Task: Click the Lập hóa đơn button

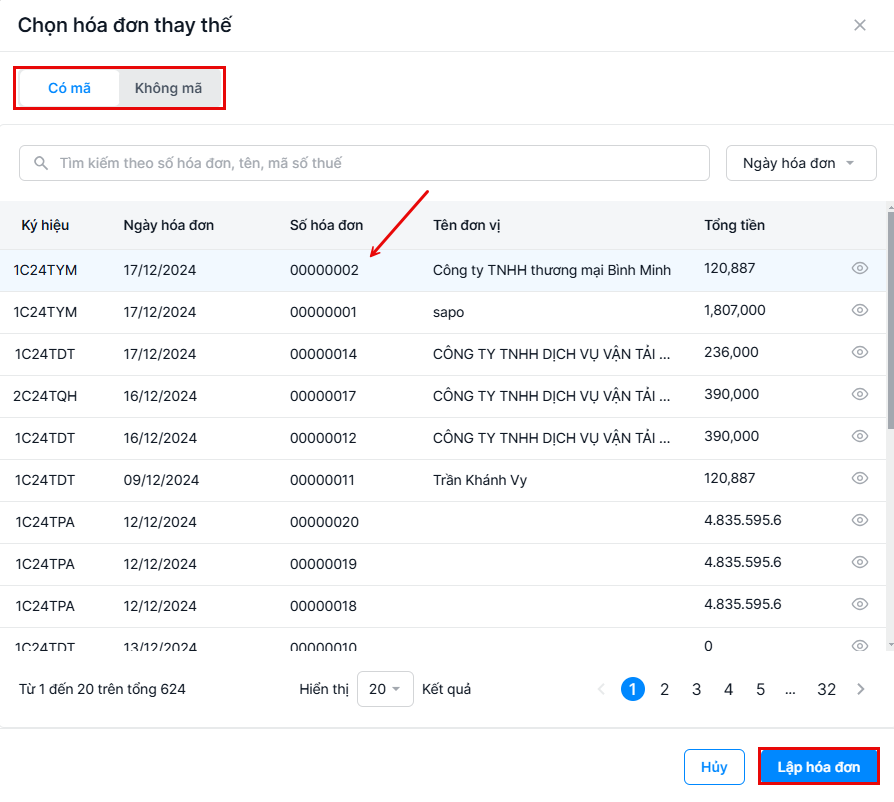Action: [x=818, y=767]
